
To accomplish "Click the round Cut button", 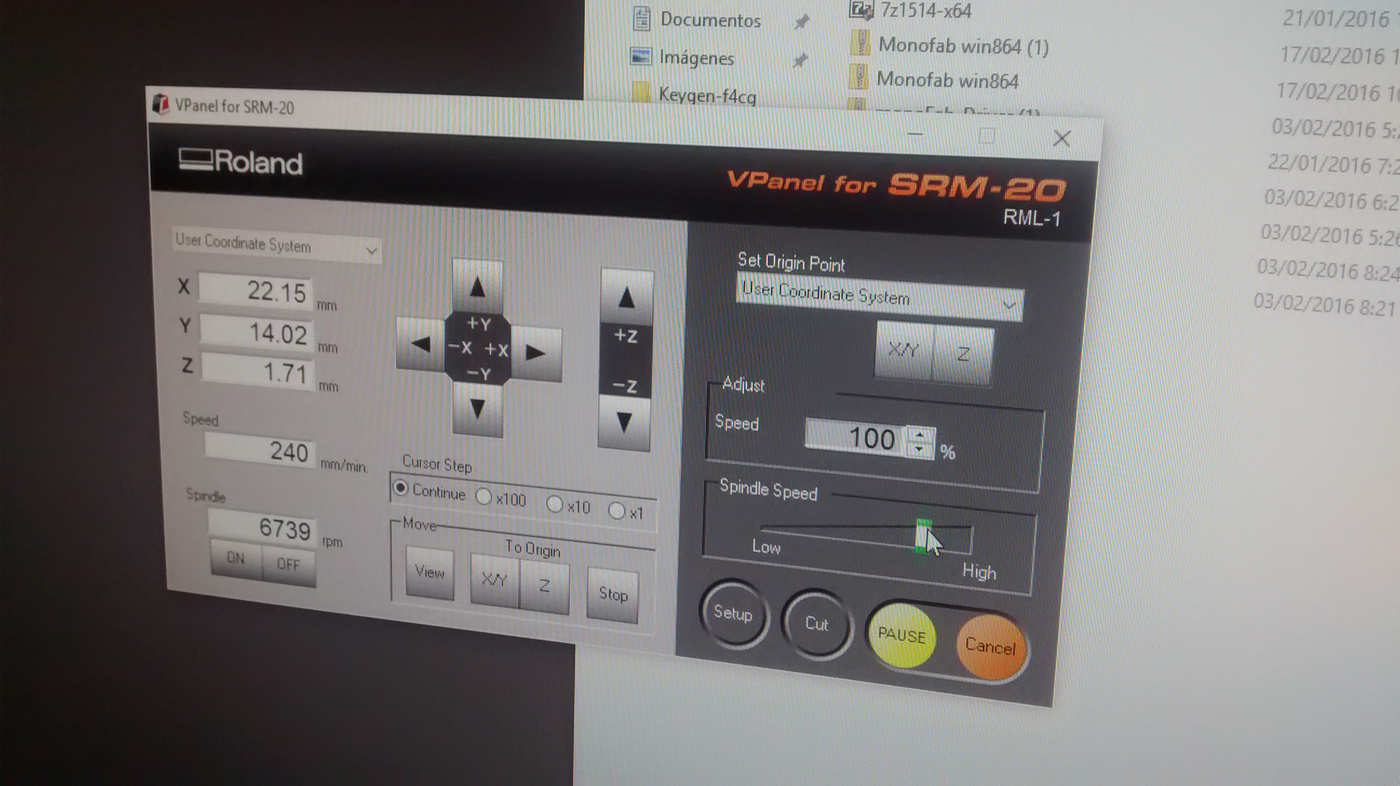I will (817, 624).
